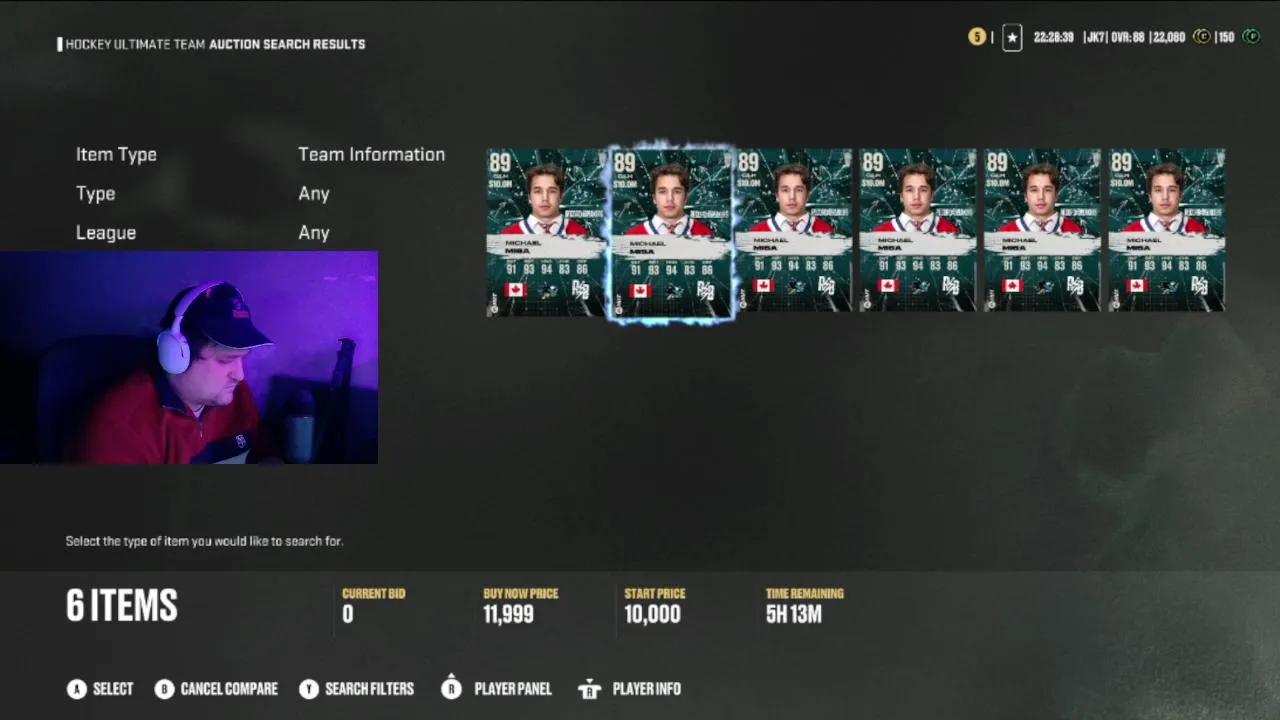Screen dimensions: 1280x720
Task: Select the Search Filters label
Action: click(369, 689)
